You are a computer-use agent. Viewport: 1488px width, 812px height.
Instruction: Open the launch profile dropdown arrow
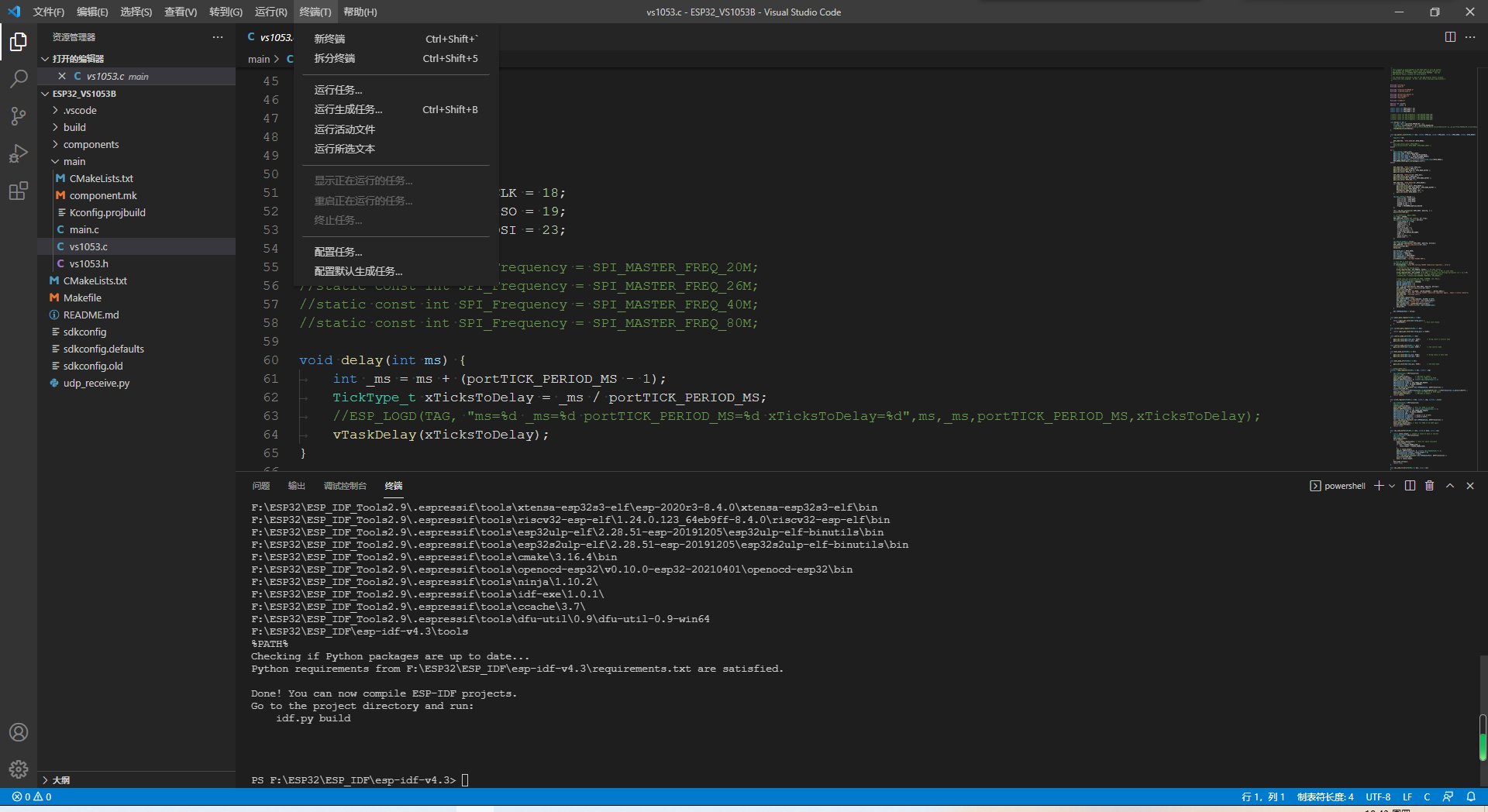tap(1392, 486)
